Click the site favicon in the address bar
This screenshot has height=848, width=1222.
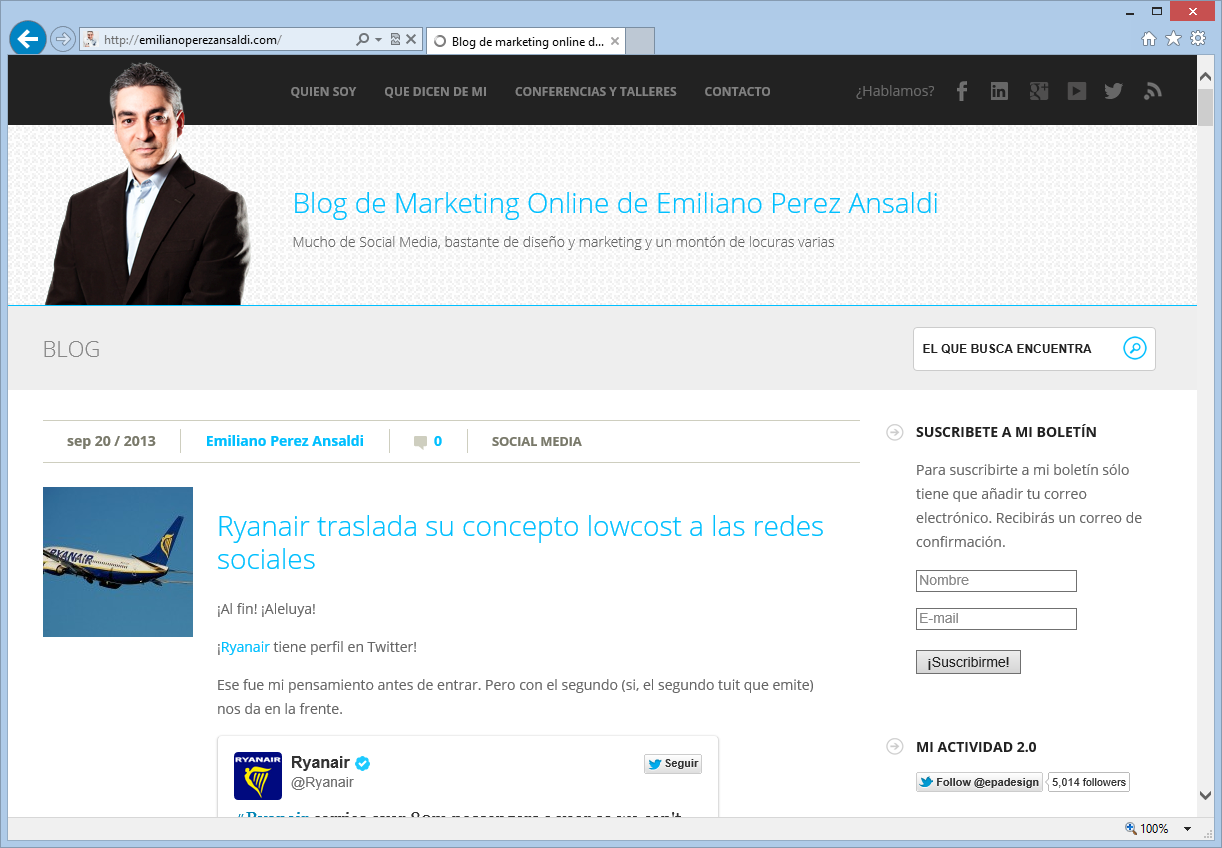pos(91,40)
